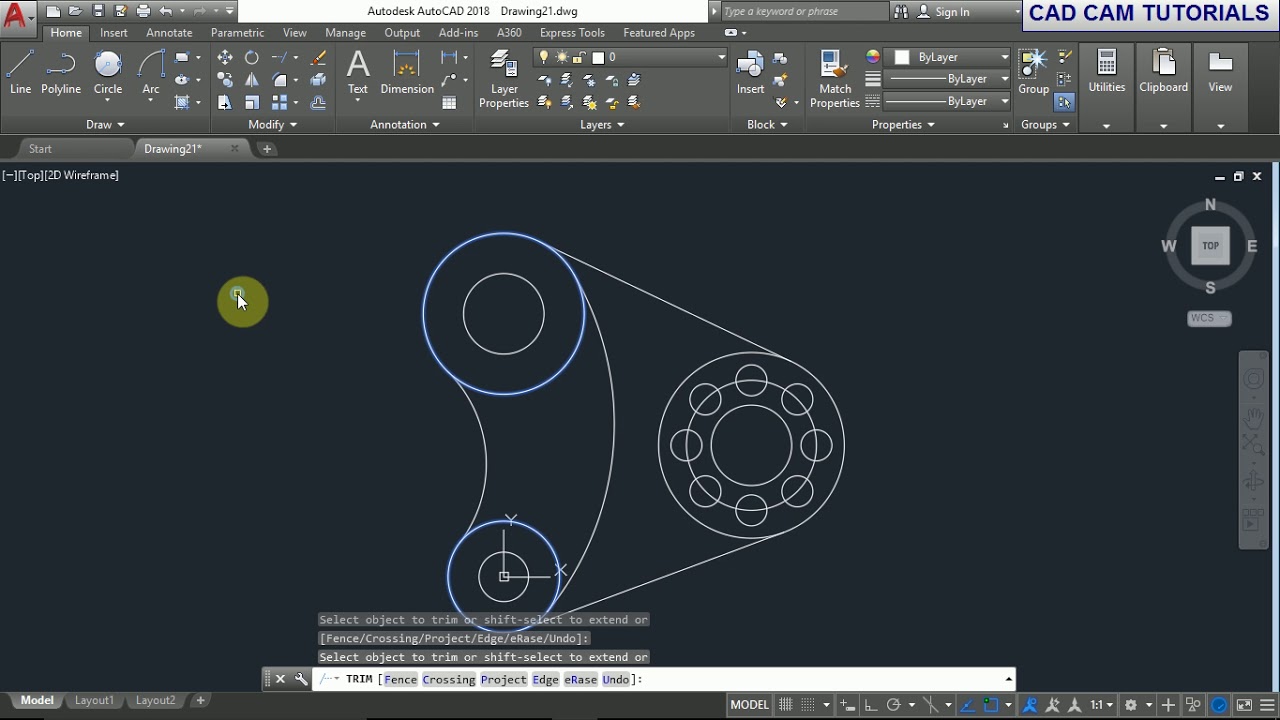
Task: Use the Match Properties tool
Action: point(835,80)
